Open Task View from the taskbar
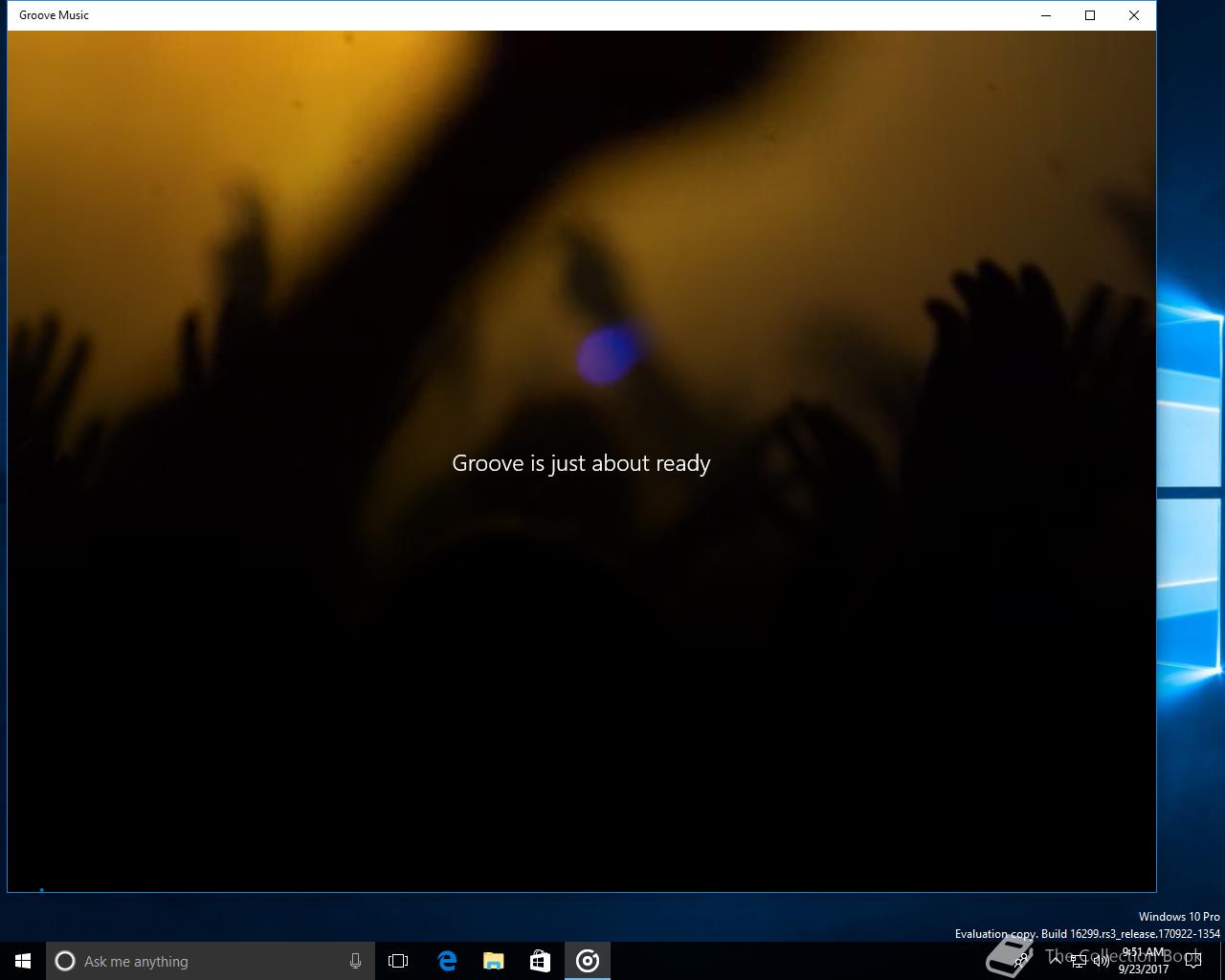The width and height of the screenshot is (1225, 980). [x=398, y=961]
